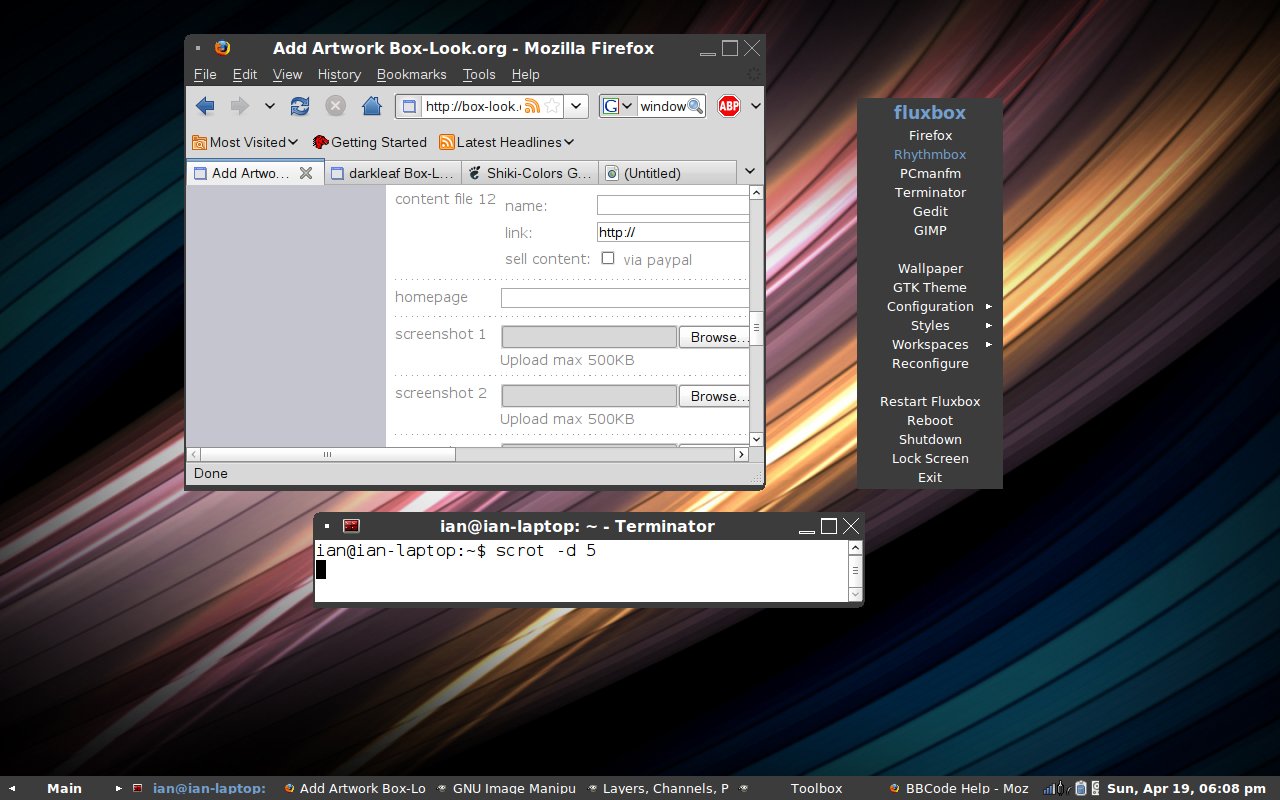Click the link field containing http://
The image size is (1280, 800).
(x=673, y=232)
